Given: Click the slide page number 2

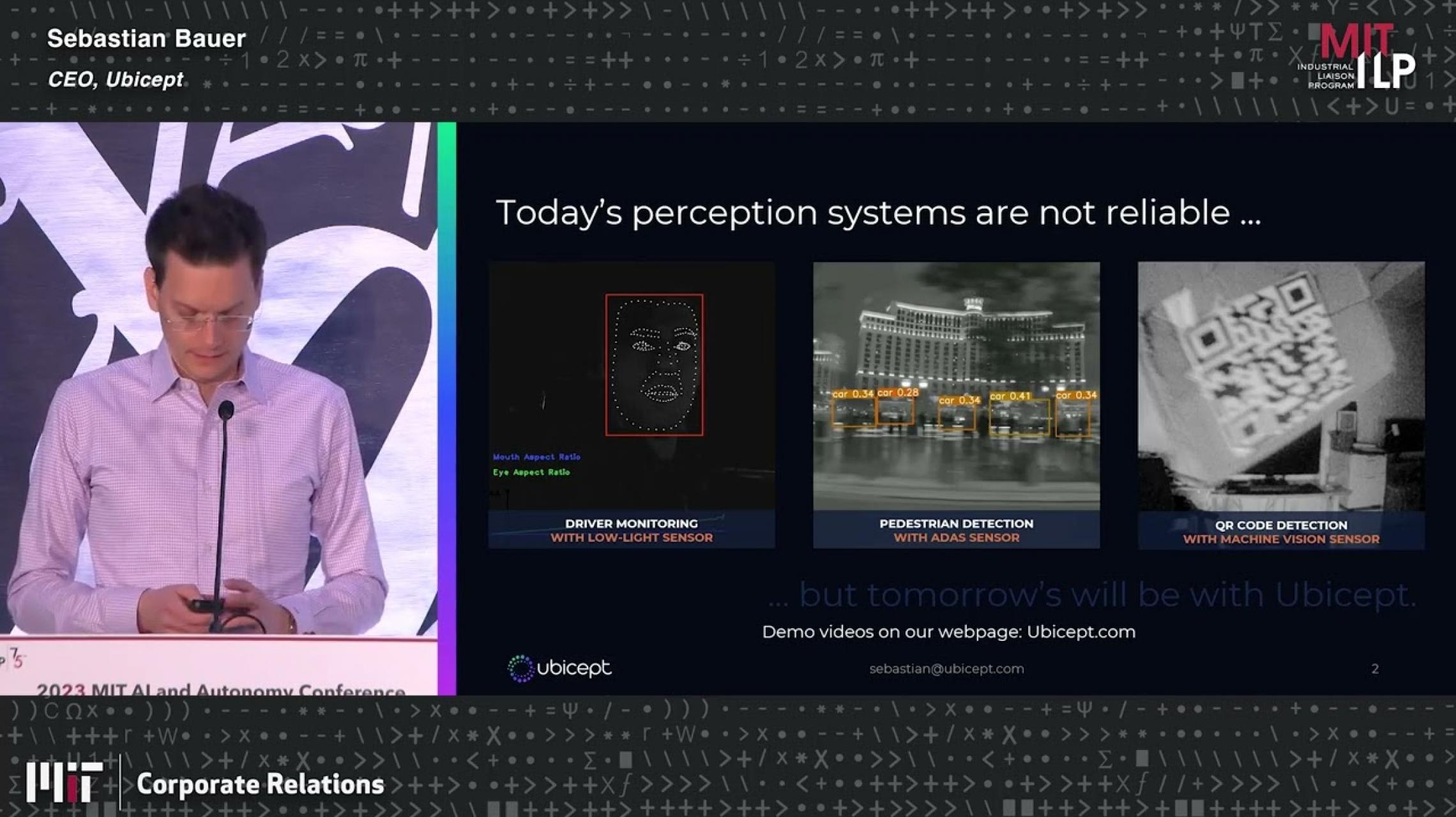Looking at the screenshot, I should tap(1375, 669).
